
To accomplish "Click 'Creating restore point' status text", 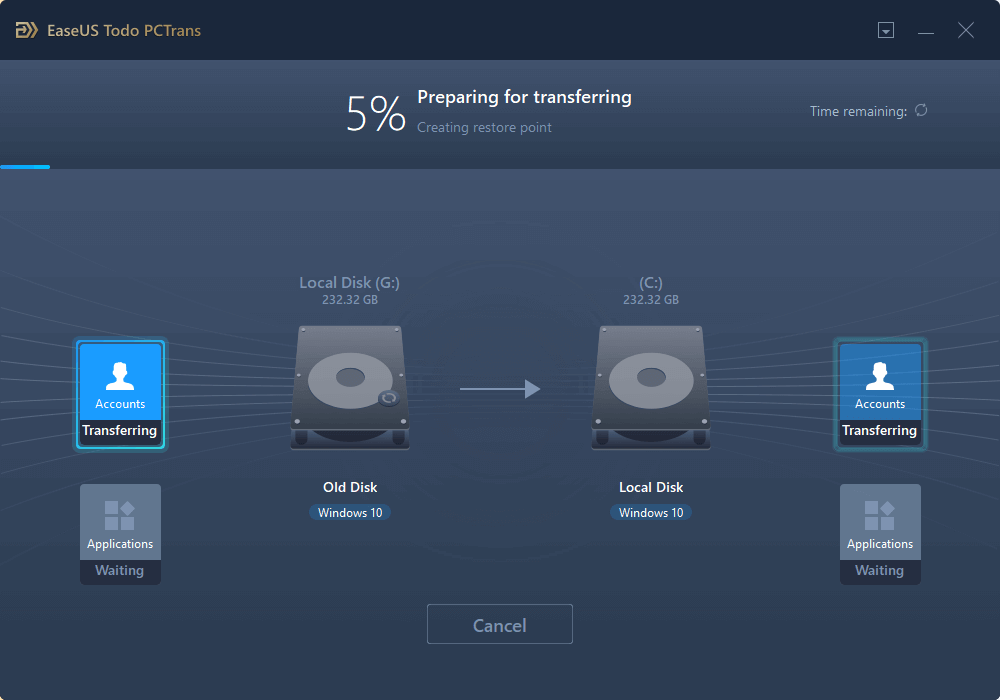I will (484, 128).
